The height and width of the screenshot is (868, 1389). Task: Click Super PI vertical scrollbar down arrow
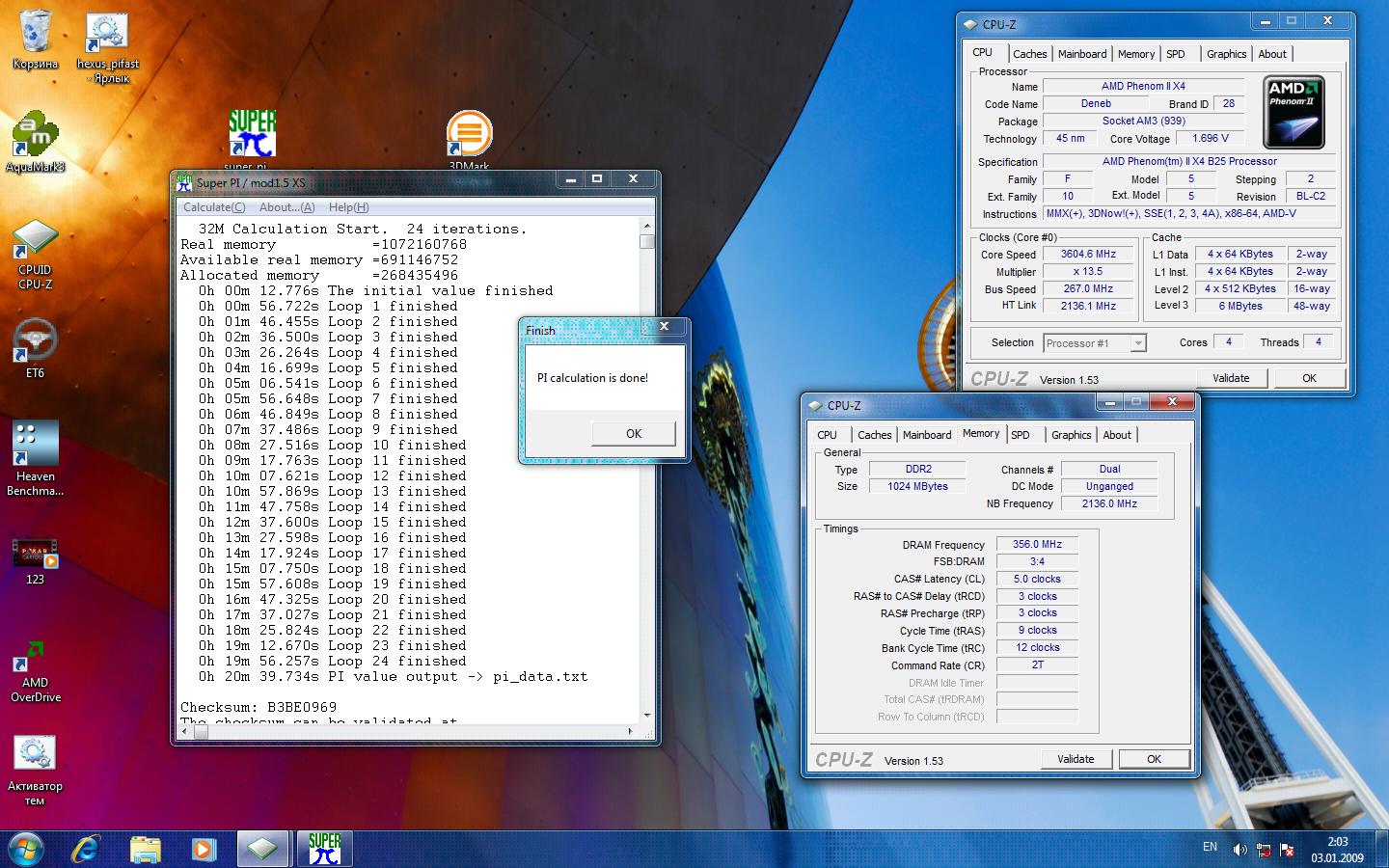pyautogui.click(x=647, y=716)
